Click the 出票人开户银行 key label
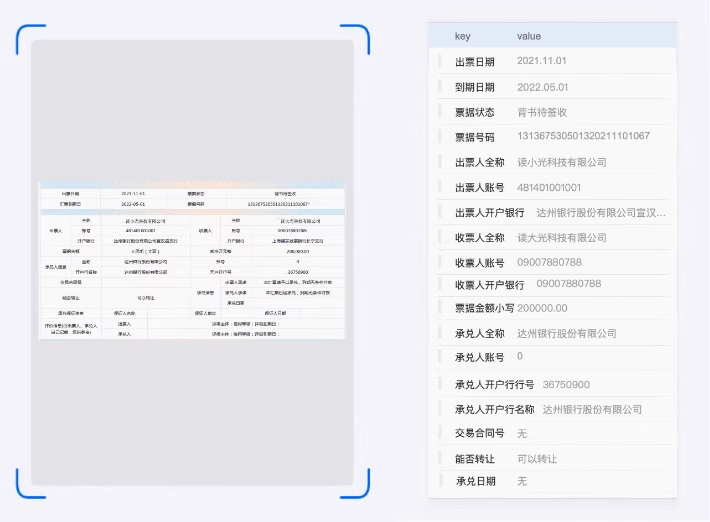This screenshot has width=710, height=522. click(x=489, y=212)
